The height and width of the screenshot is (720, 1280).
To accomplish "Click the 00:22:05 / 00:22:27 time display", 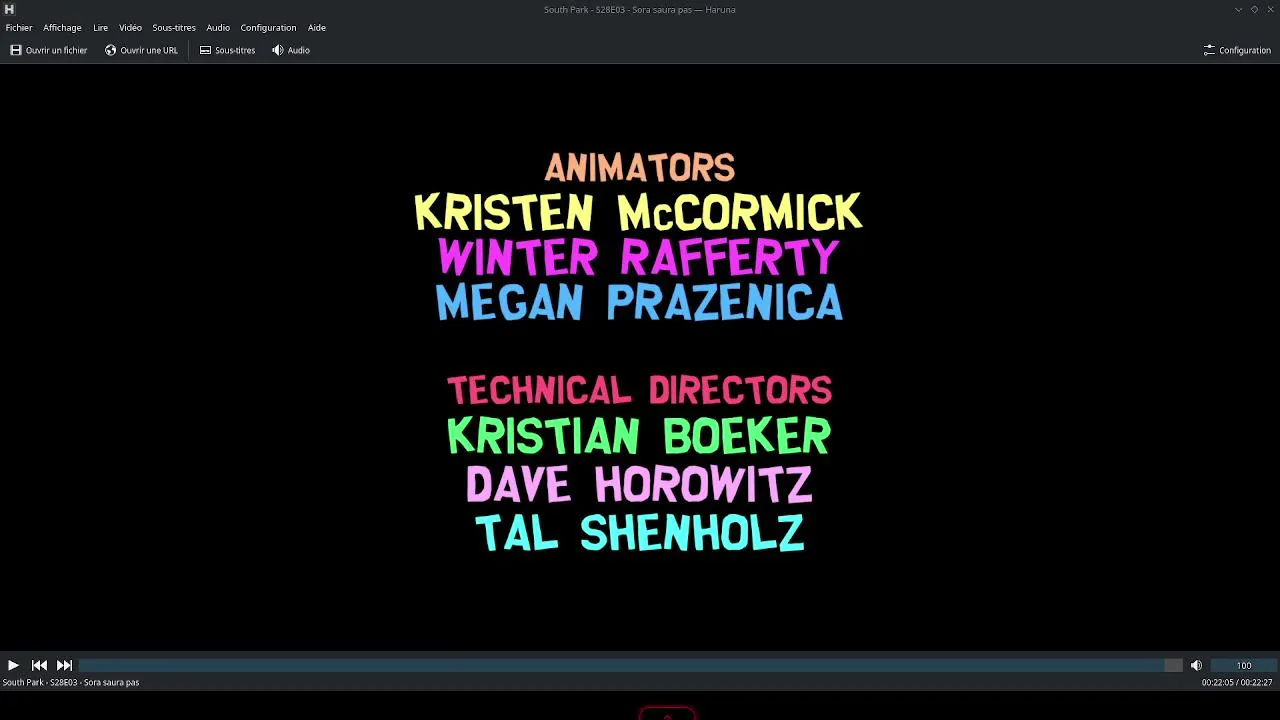I will pos(1237,683).
